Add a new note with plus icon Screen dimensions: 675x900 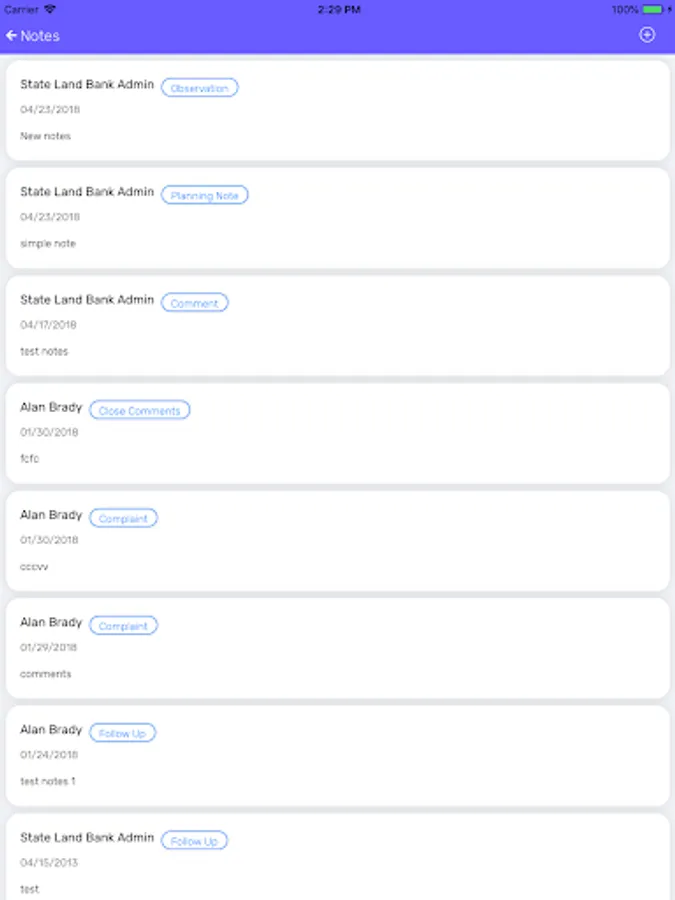(x=647, y=35)
